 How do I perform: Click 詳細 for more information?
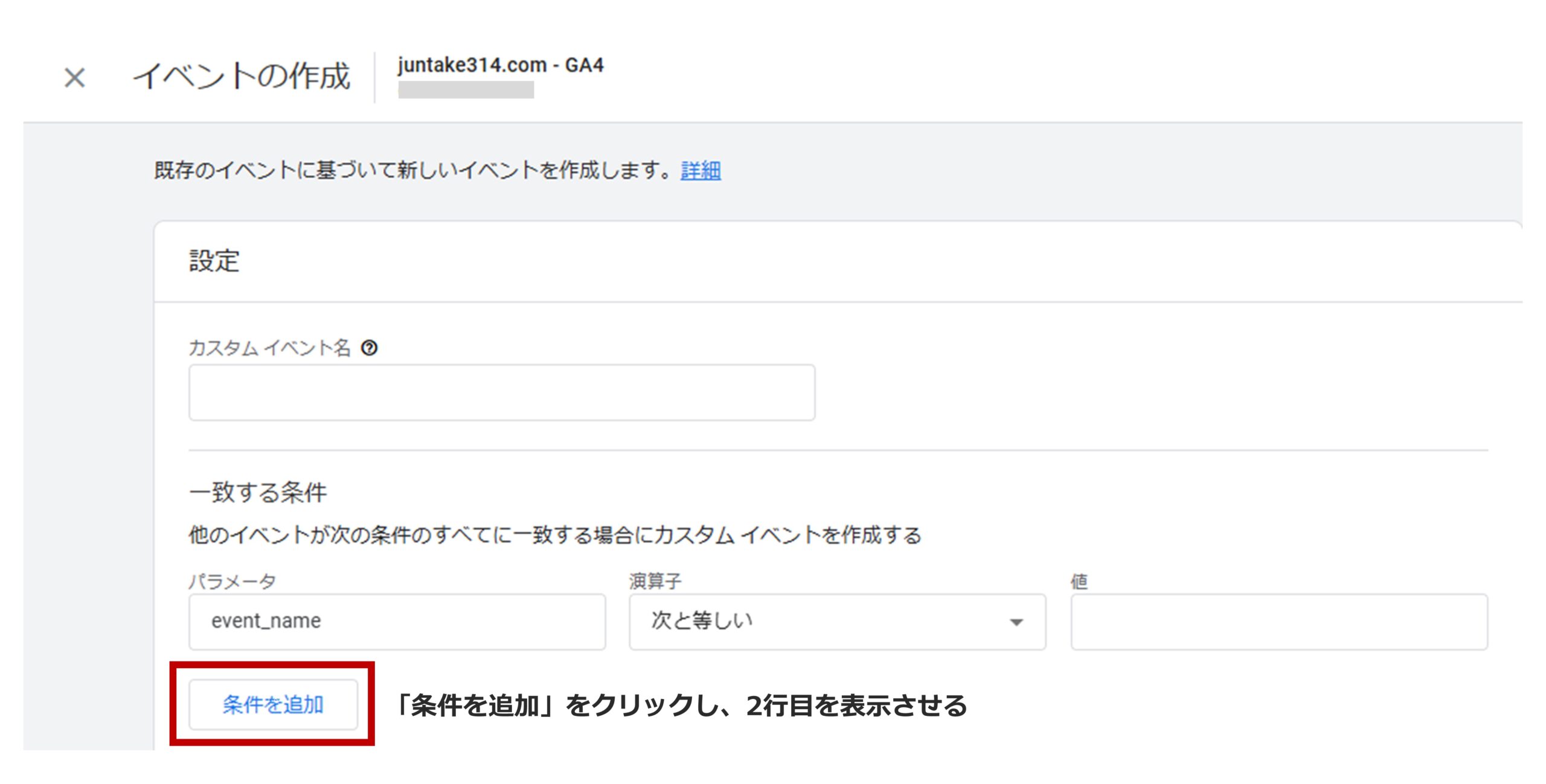pos(699,171)
